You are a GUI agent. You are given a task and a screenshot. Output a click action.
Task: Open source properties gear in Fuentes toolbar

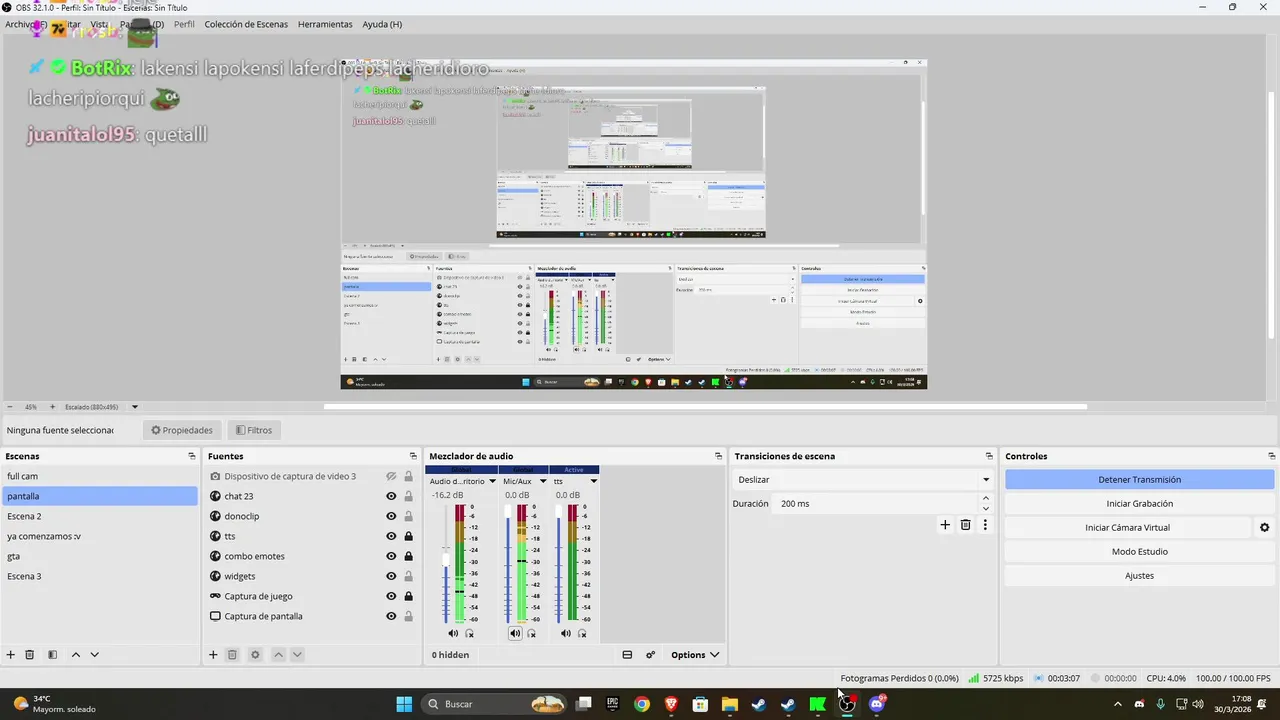(255, 655)
